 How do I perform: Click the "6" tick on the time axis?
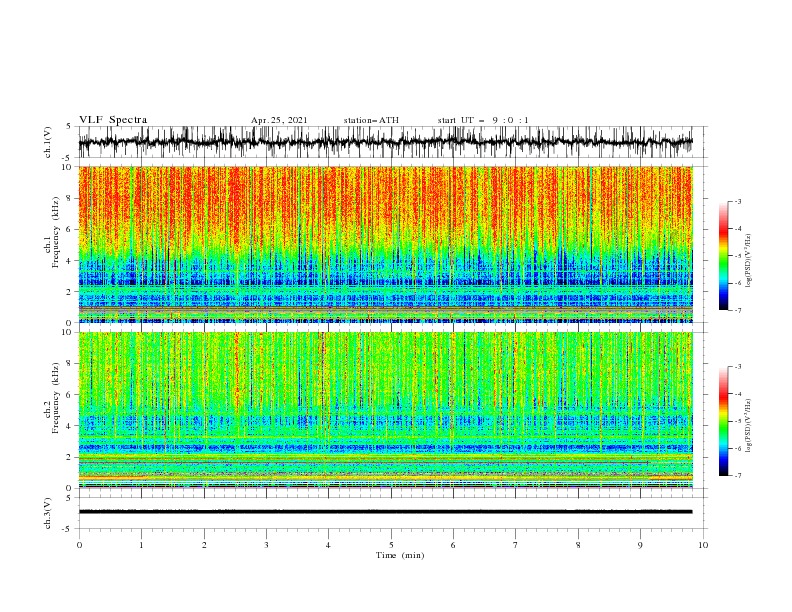[x=453, y=545]
